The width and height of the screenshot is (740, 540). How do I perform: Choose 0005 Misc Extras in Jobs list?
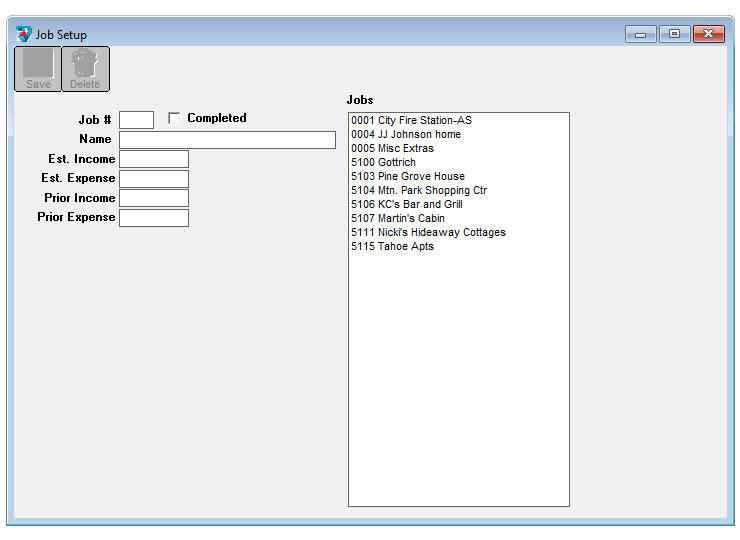[x=392, y=148]
